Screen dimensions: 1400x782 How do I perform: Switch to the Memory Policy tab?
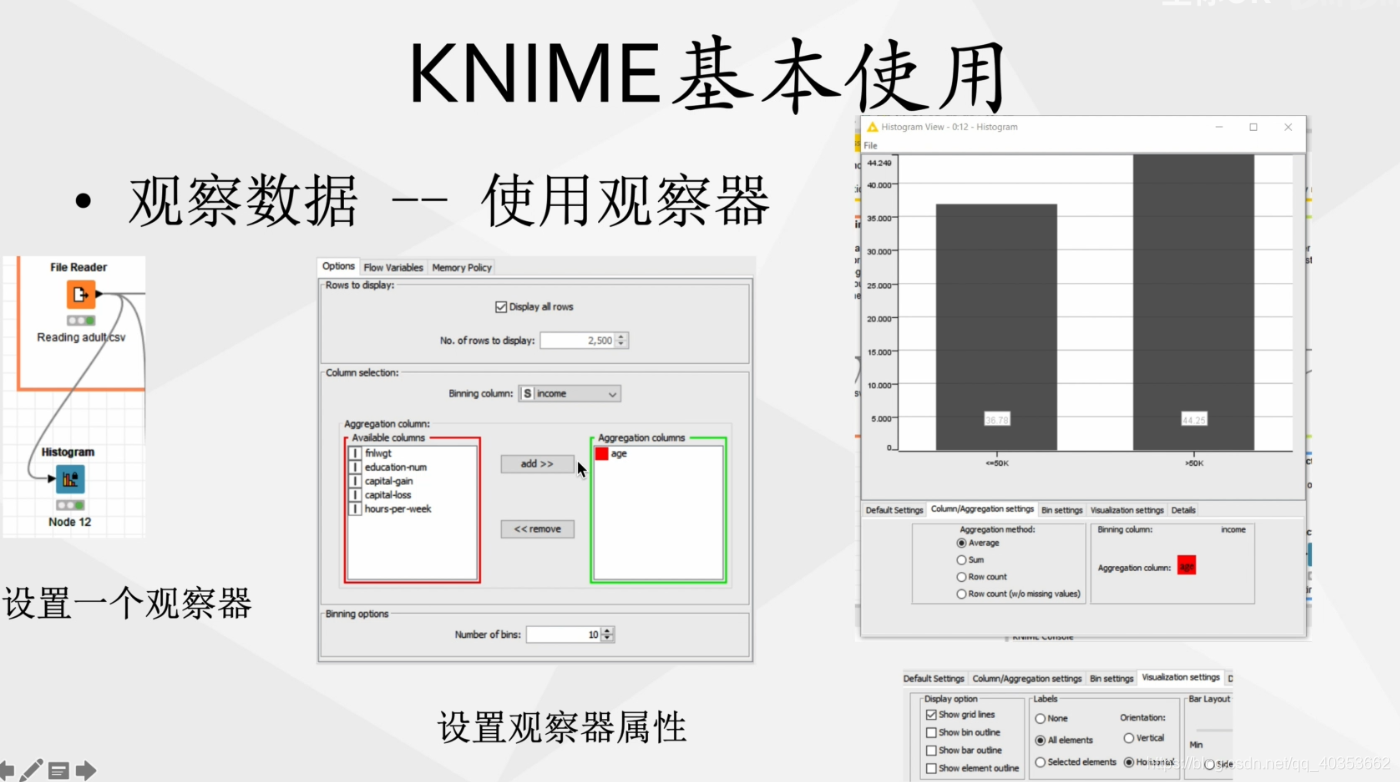pyautogui.click(x=462, y=268)
